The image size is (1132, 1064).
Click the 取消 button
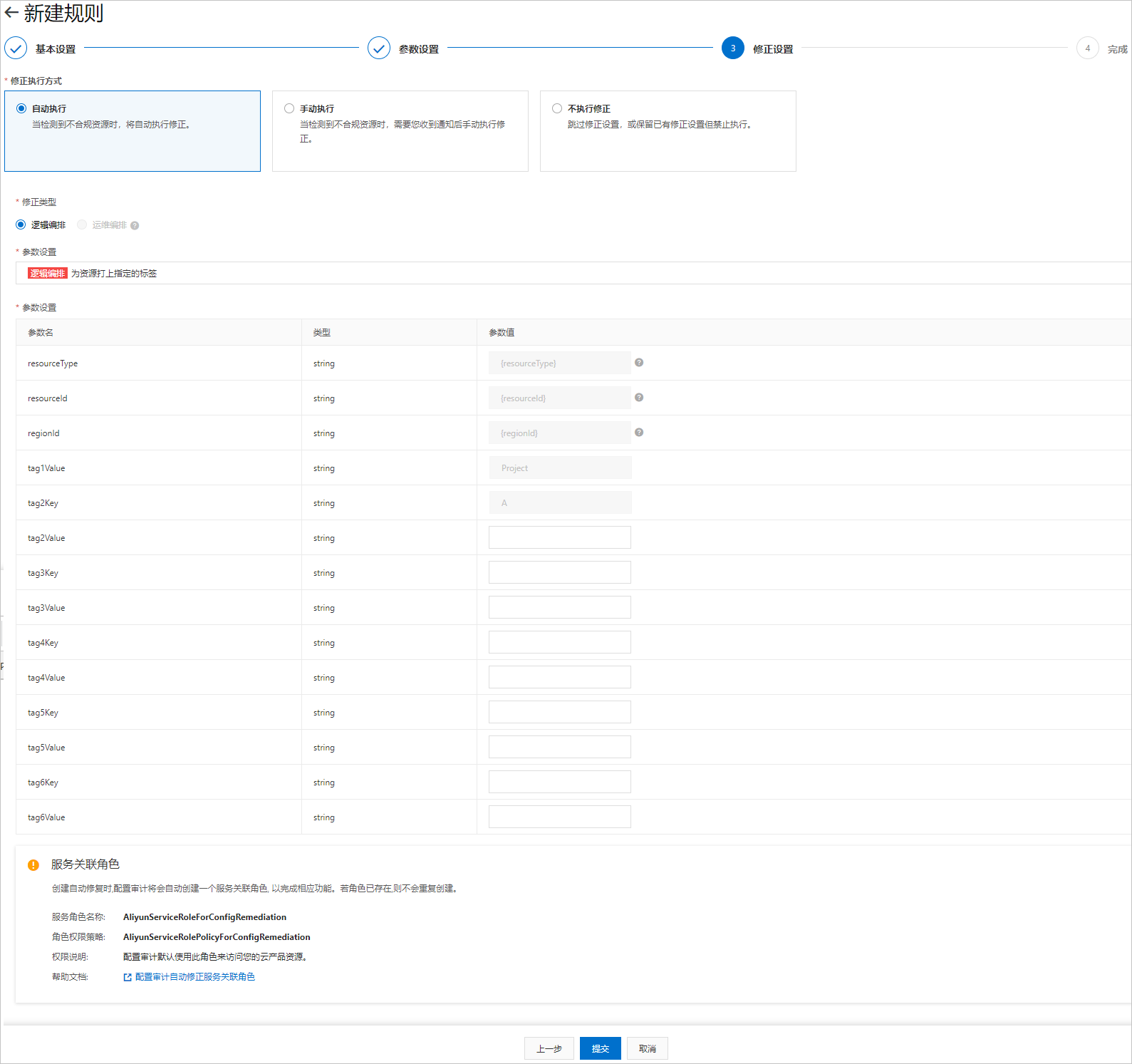pyautogui.click(x=648, y=1048)
